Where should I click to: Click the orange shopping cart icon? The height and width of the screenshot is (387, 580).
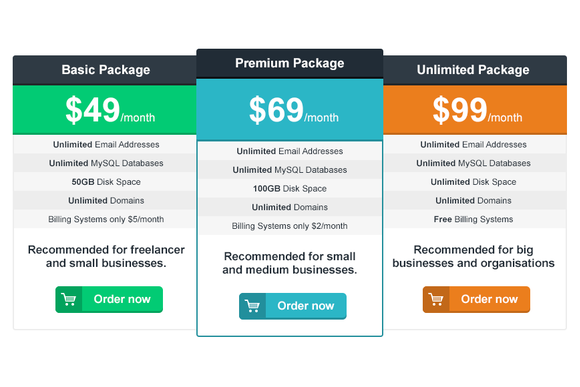point(436,299)
